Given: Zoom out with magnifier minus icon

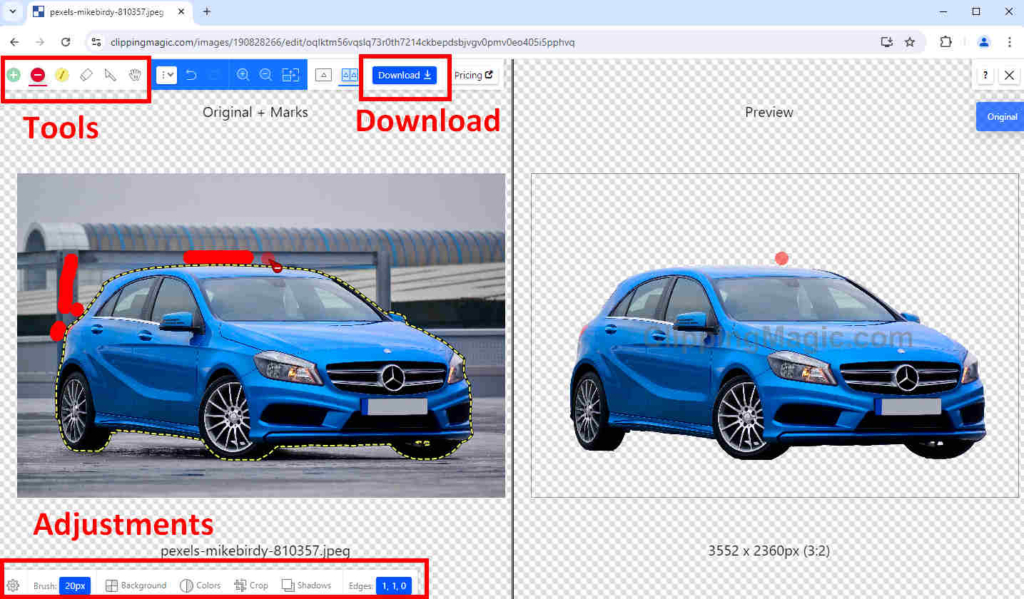Looking at the screenshot, I should click(x=266, y=75).
